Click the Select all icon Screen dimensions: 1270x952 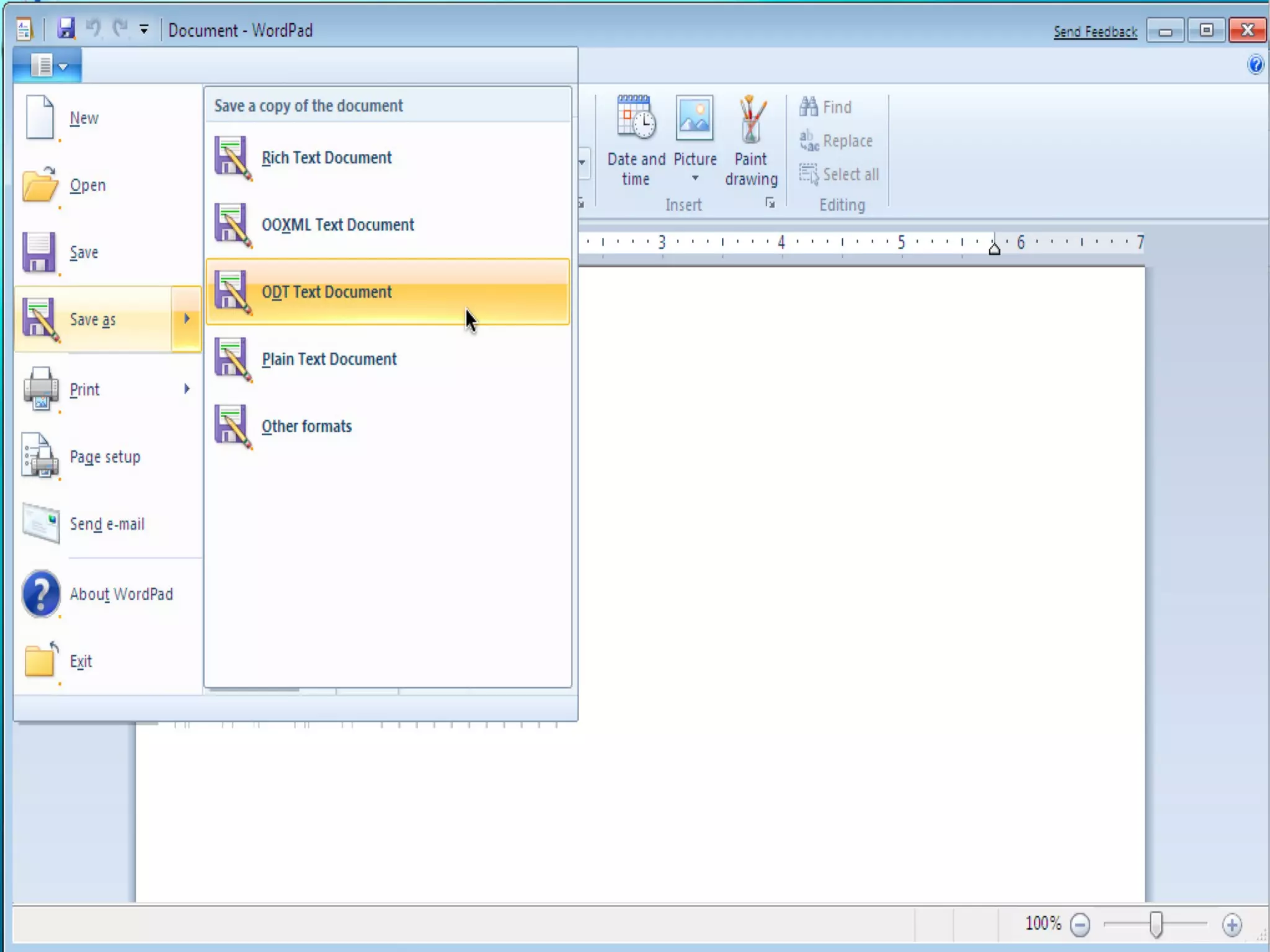point(809,174)
